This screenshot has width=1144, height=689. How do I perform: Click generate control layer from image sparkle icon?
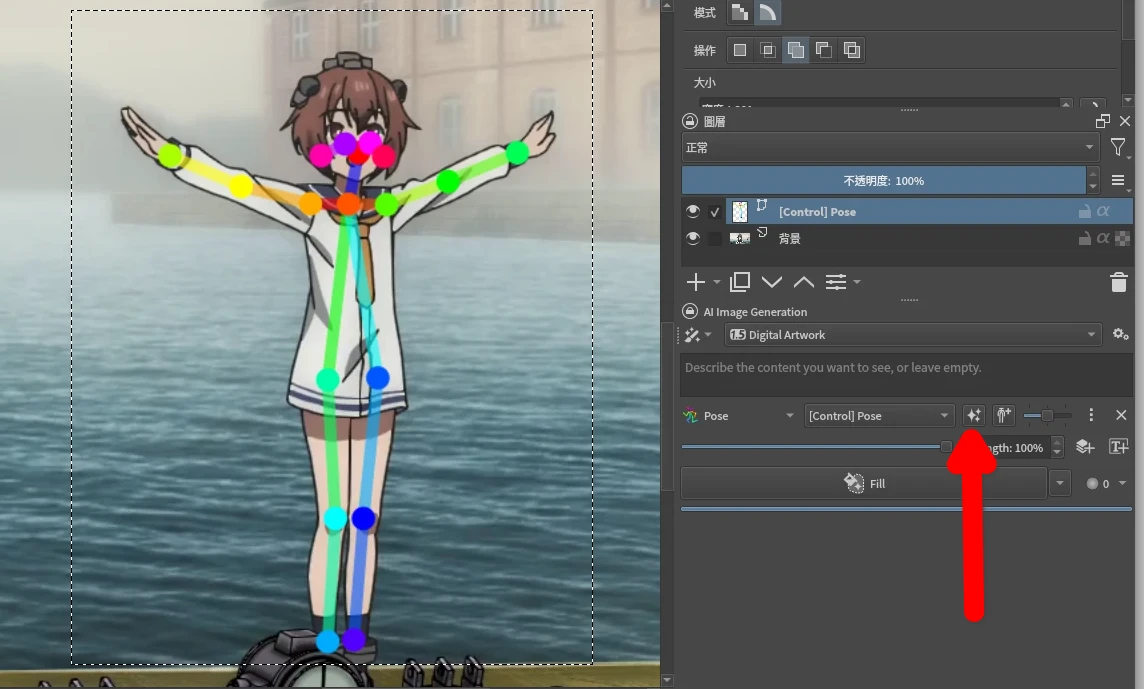pos(973,416)
